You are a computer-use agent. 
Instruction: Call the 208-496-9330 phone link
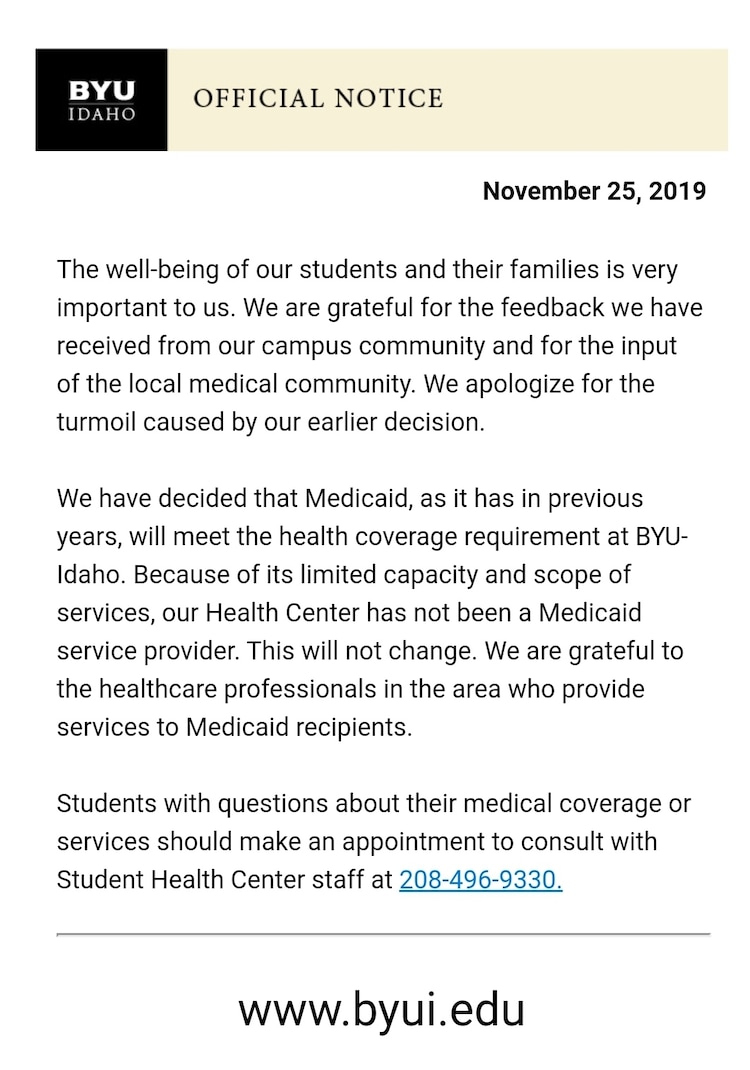[480, 880]
